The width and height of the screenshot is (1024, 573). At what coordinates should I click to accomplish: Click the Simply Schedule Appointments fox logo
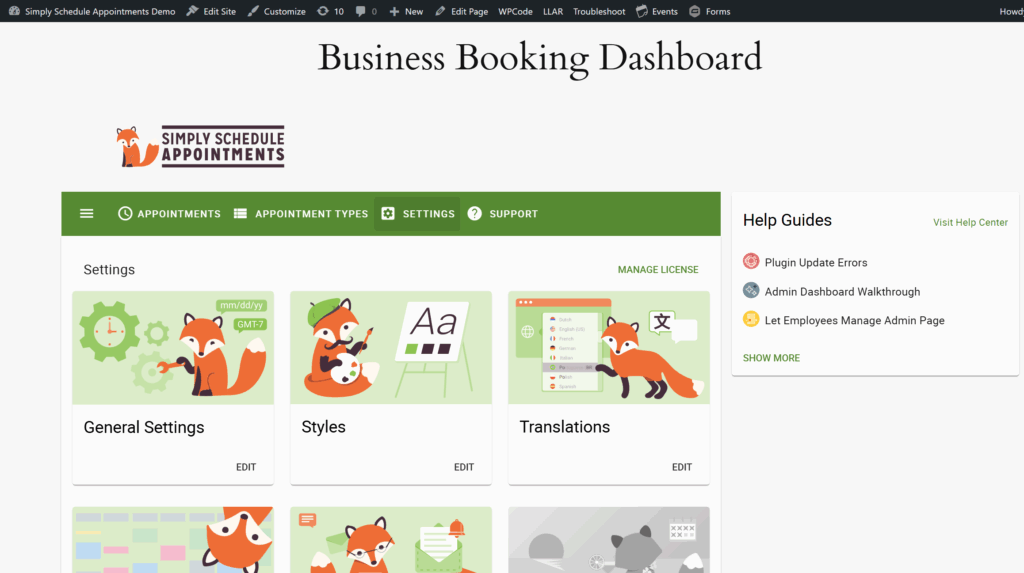pyautogui.click(x=200, y=146)
